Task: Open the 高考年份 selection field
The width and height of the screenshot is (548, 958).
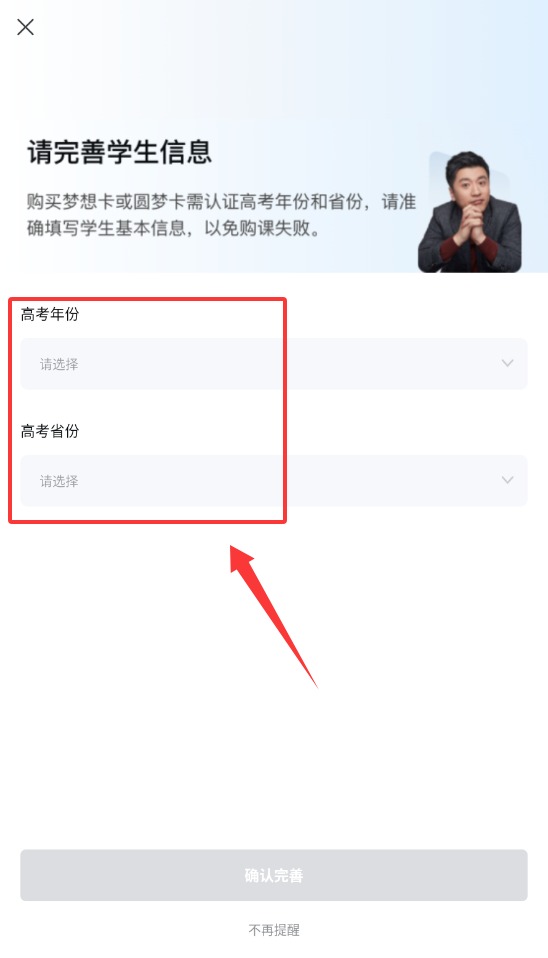Action: pyautogui.click(x=274, y=364)
